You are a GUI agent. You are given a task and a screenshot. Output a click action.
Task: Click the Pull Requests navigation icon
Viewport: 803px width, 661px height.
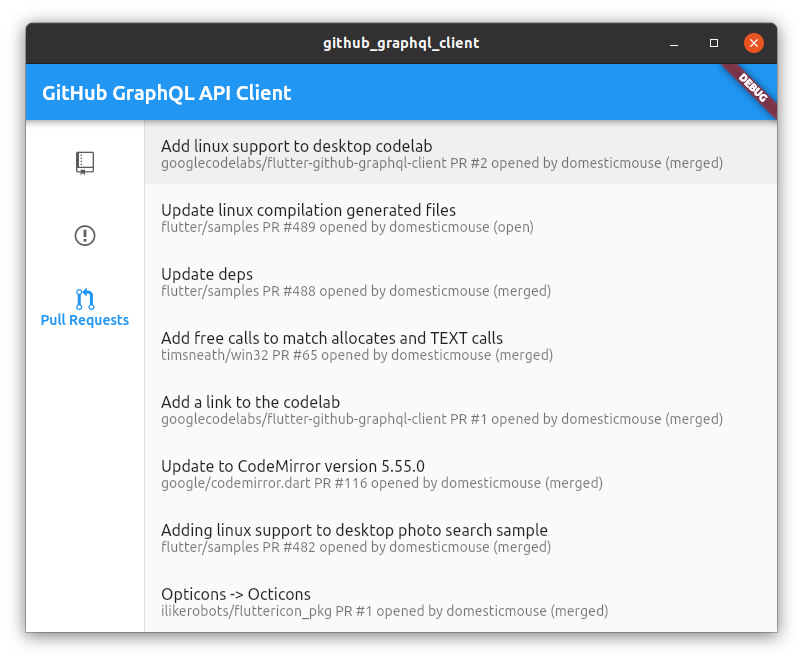tap(85, 298)
